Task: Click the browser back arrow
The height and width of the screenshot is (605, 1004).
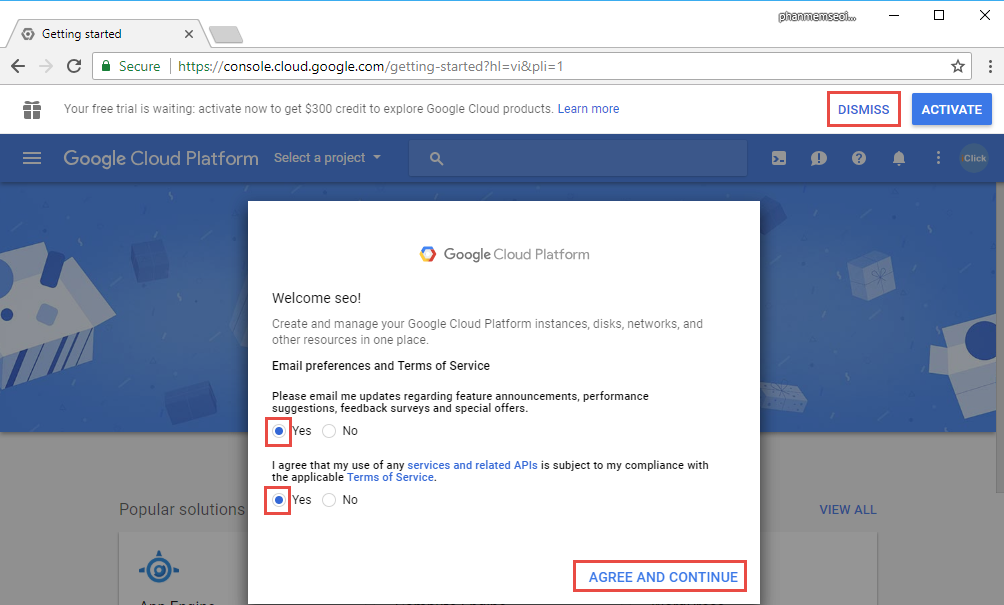Action: point(18,66)
